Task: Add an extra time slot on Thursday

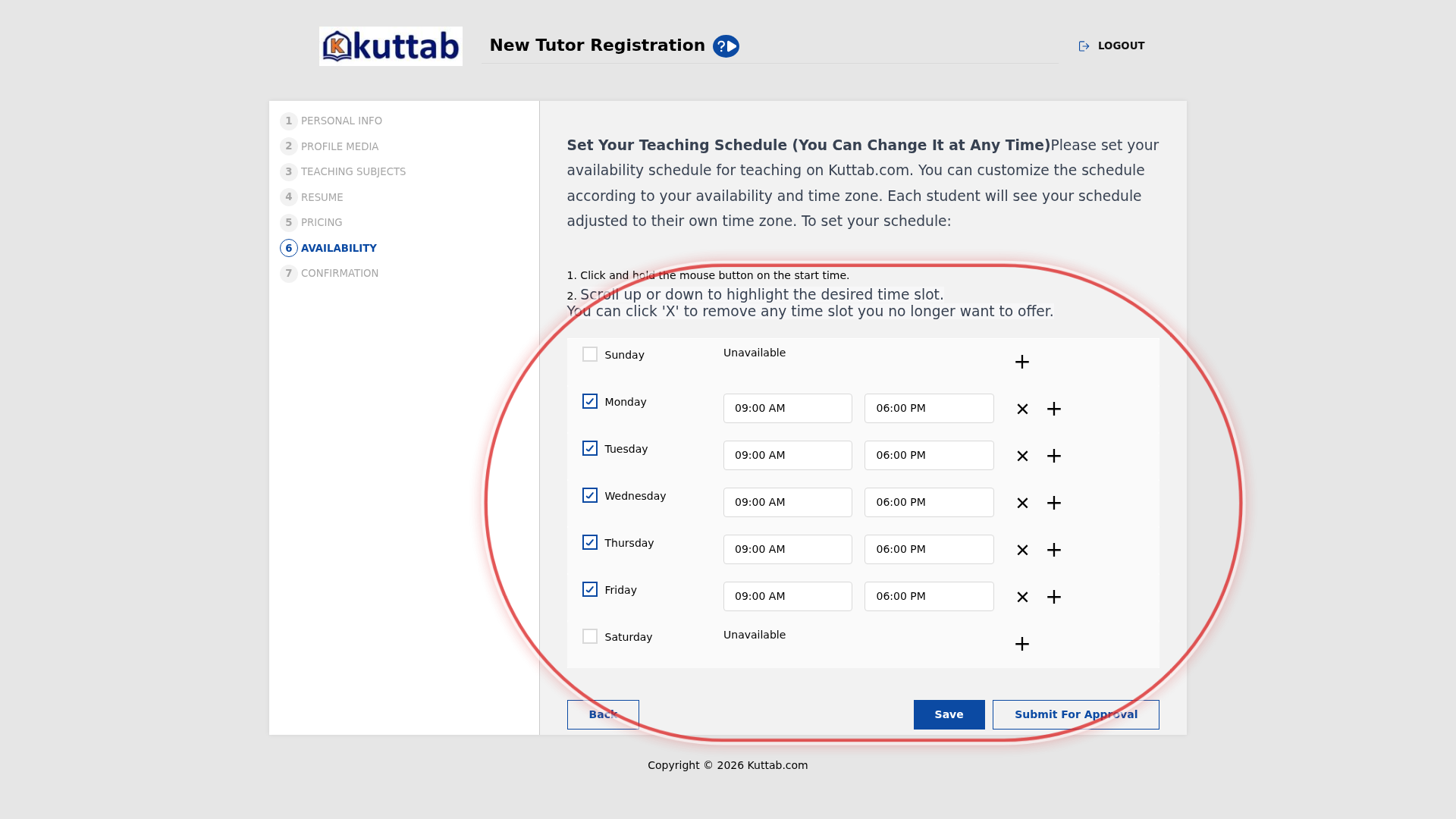Action: click(1054, 550)
